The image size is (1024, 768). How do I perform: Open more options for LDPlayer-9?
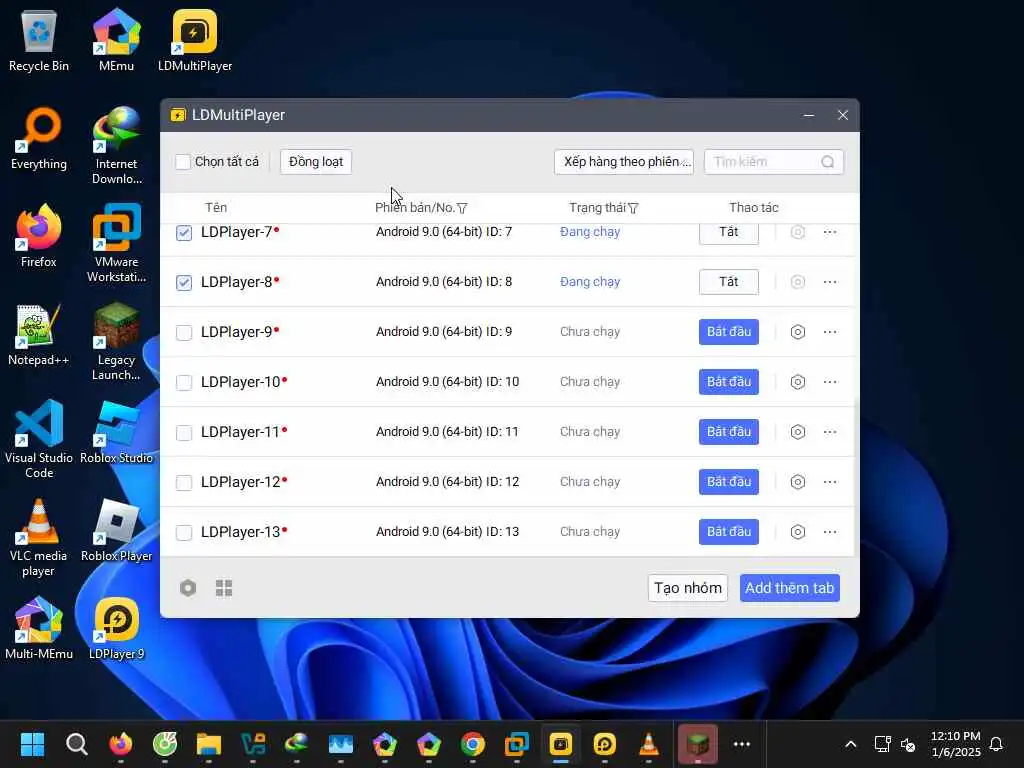coord(830,332)
